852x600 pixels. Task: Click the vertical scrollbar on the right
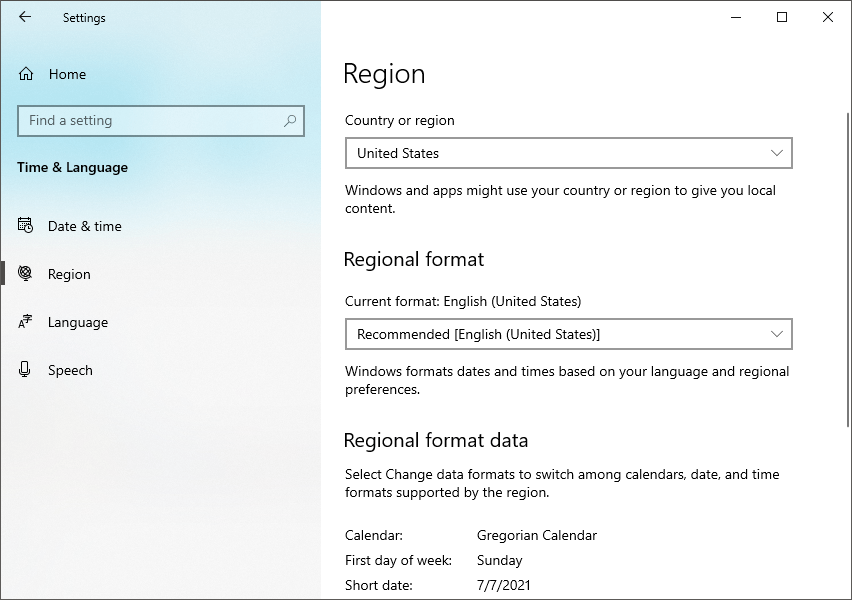click(847, 270)
